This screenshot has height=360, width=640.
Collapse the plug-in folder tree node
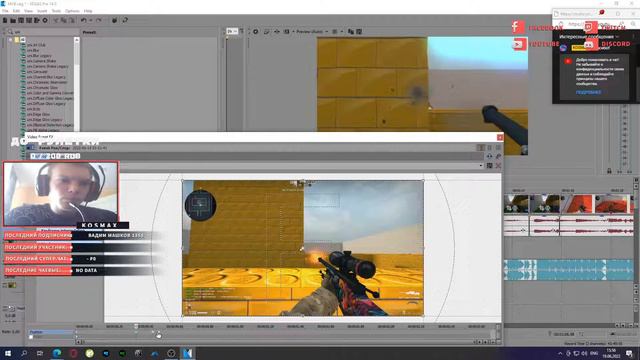click(x=11, y=40)
